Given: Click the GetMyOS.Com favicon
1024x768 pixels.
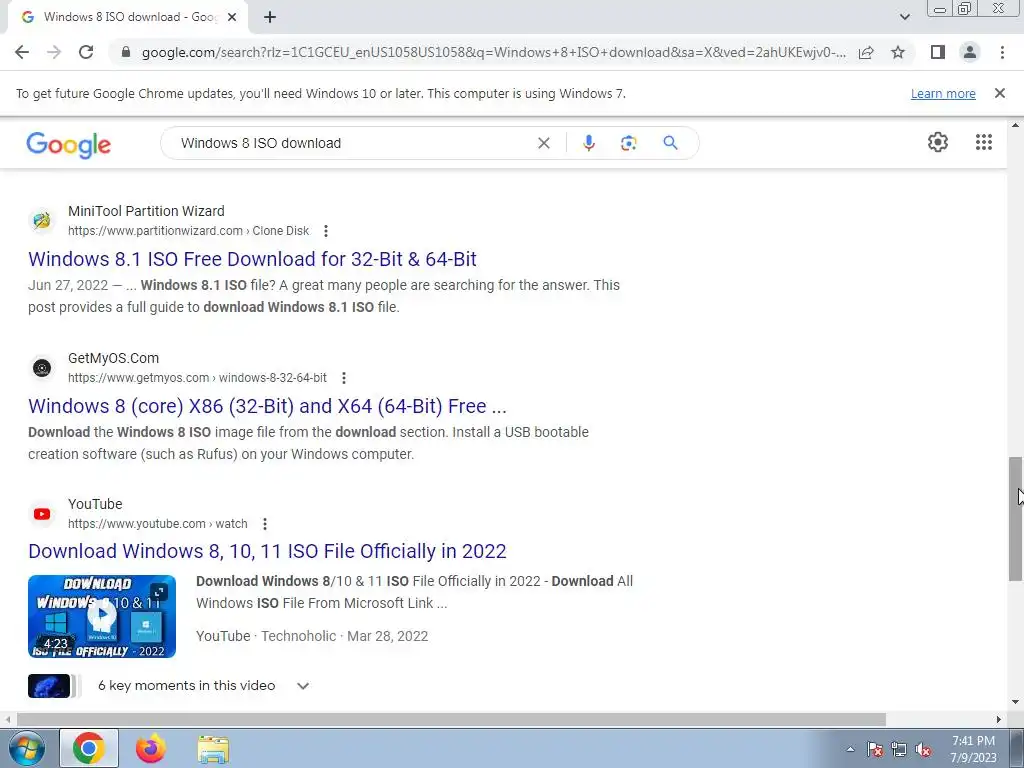Looking at the screenshot, I should (x=42, y=368).
